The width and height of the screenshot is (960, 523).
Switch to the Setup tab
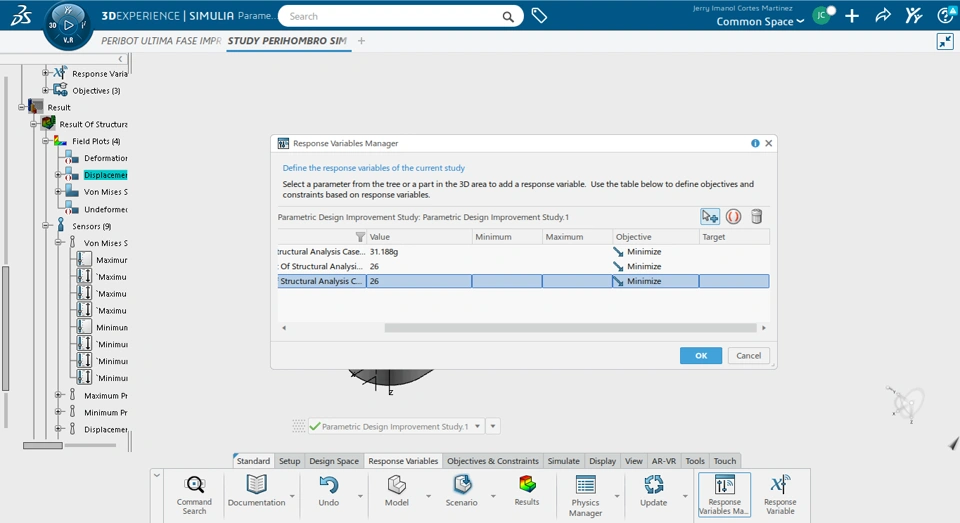pyautogui.click(x=289, y=461)
